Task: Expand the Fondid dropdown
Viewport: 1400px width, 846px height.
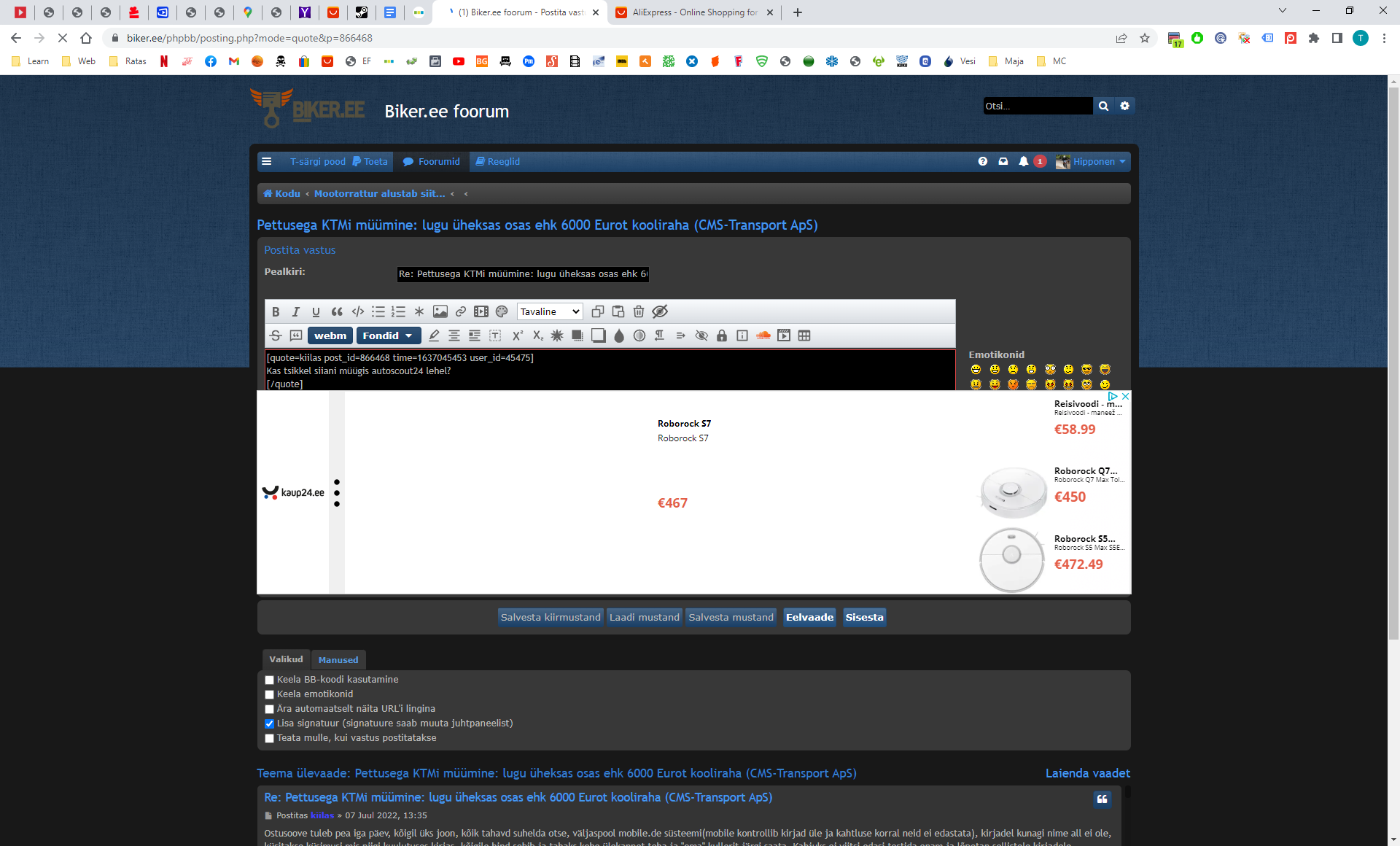Action: click(388, 335)
